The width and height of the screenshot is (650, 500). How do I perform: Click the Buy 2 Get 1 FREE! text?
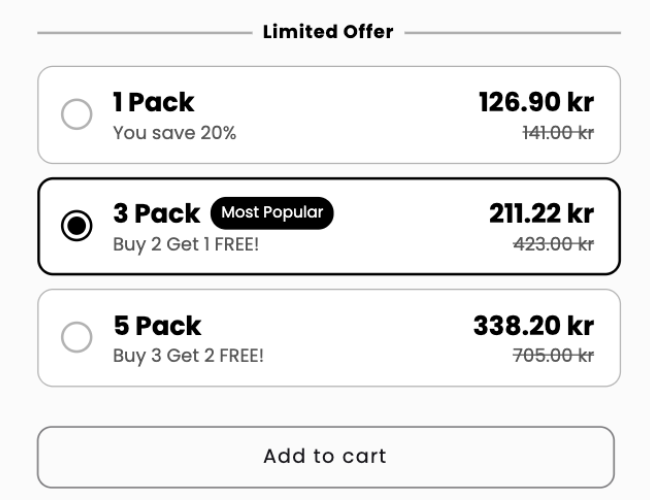pos(185,243)
